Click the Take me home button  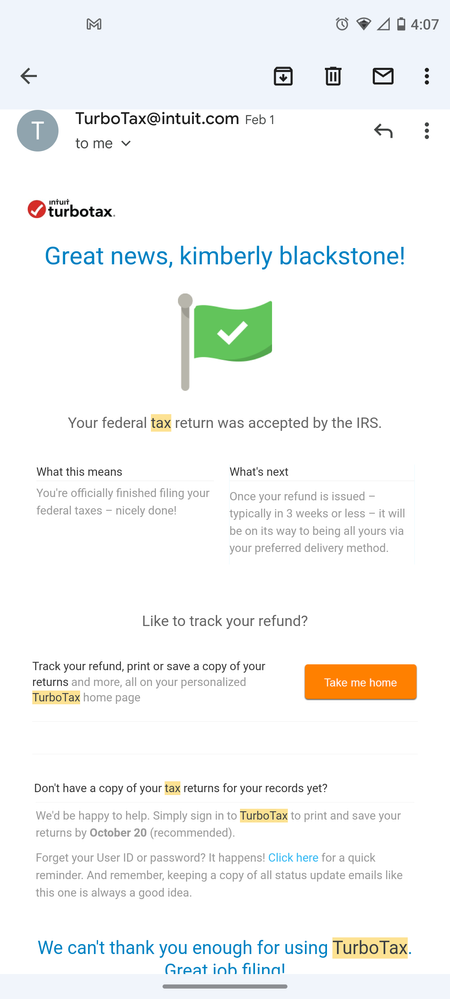click(x=361, y=682)
